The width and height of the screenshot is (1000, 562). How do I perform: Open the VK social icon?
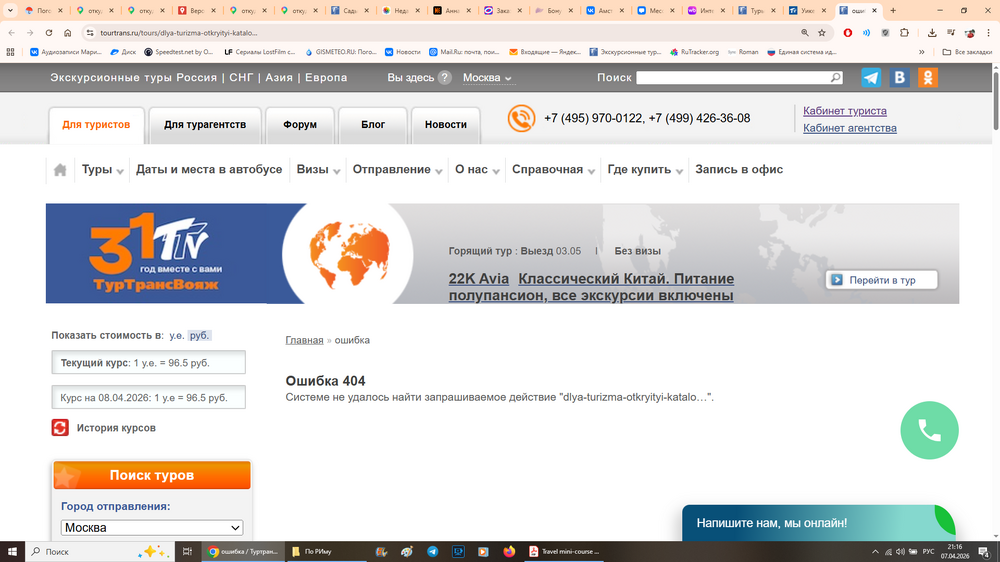[900, 78]
